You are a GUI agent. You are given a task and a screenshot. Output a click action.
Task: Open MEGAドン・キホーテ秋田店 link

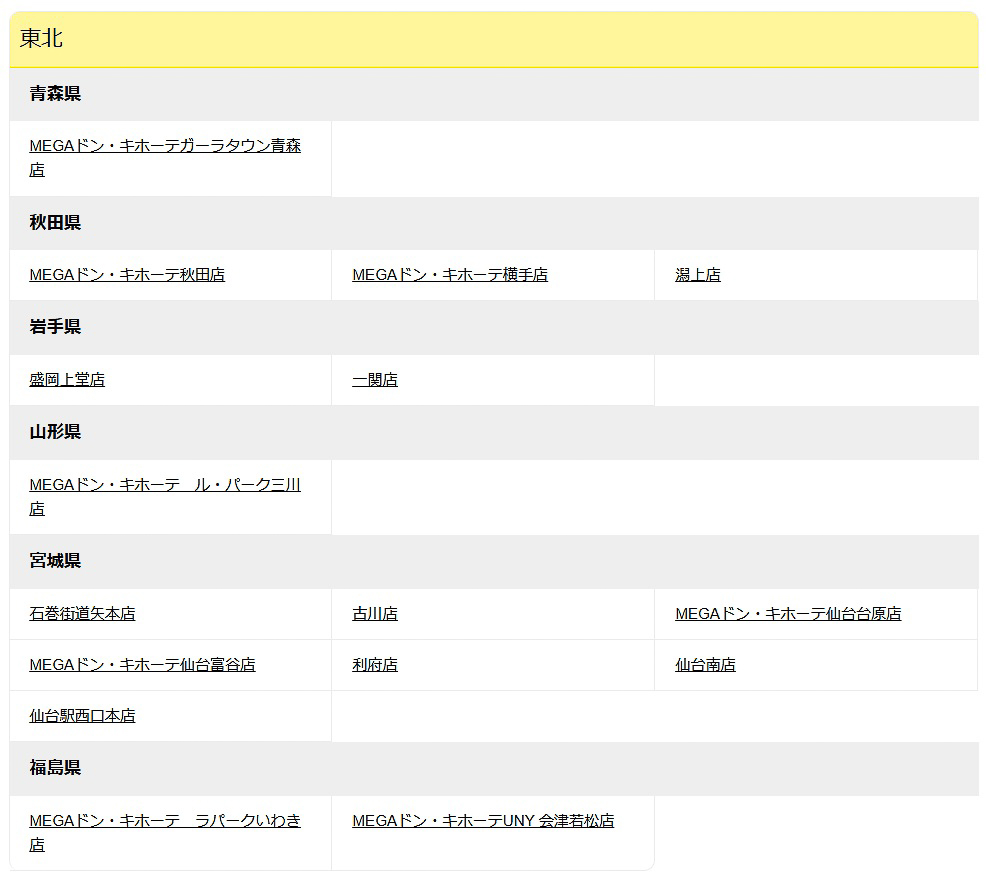[127, 275]
